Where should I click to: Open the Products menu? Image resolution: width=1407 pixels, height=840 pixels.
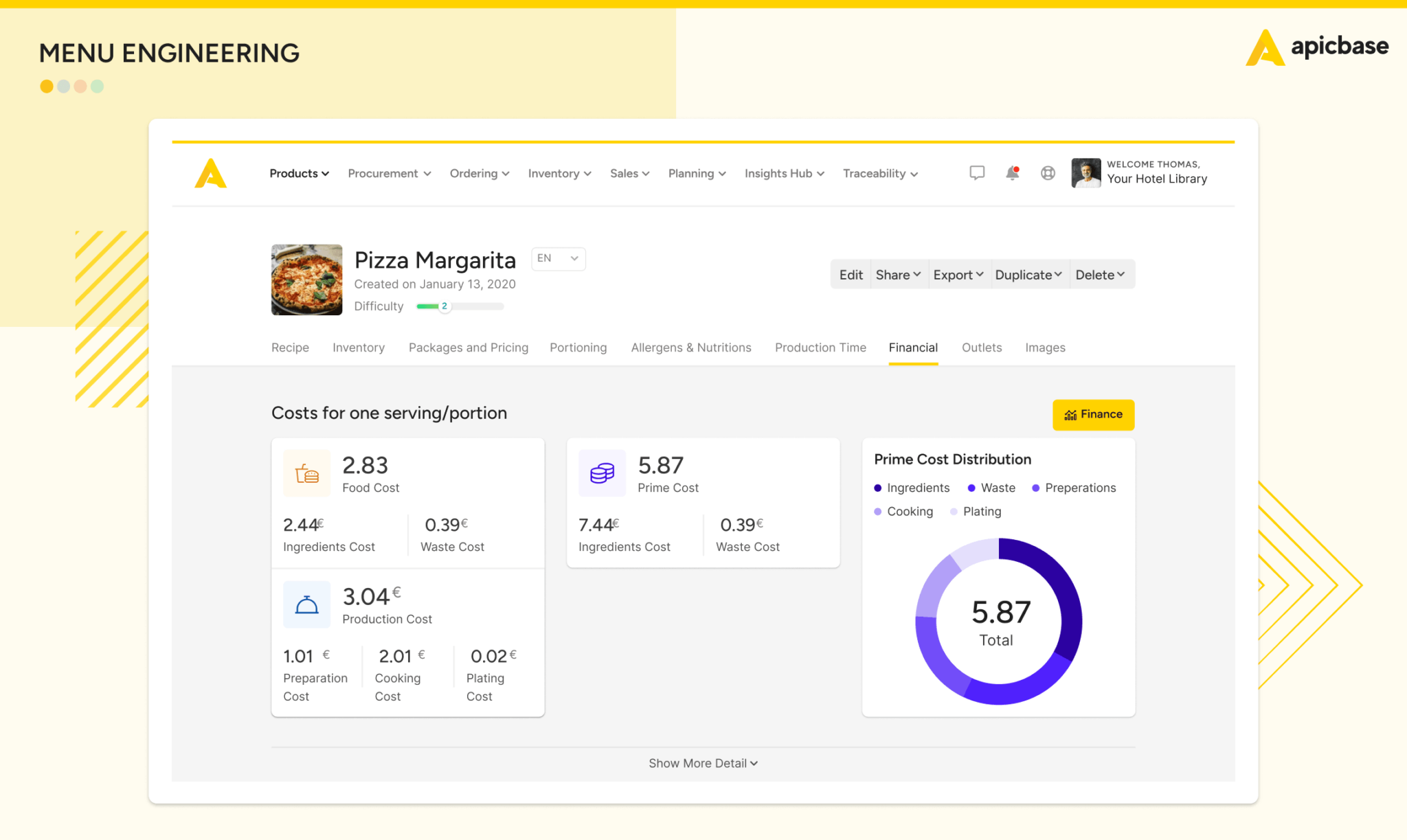(x=299, y=173)
